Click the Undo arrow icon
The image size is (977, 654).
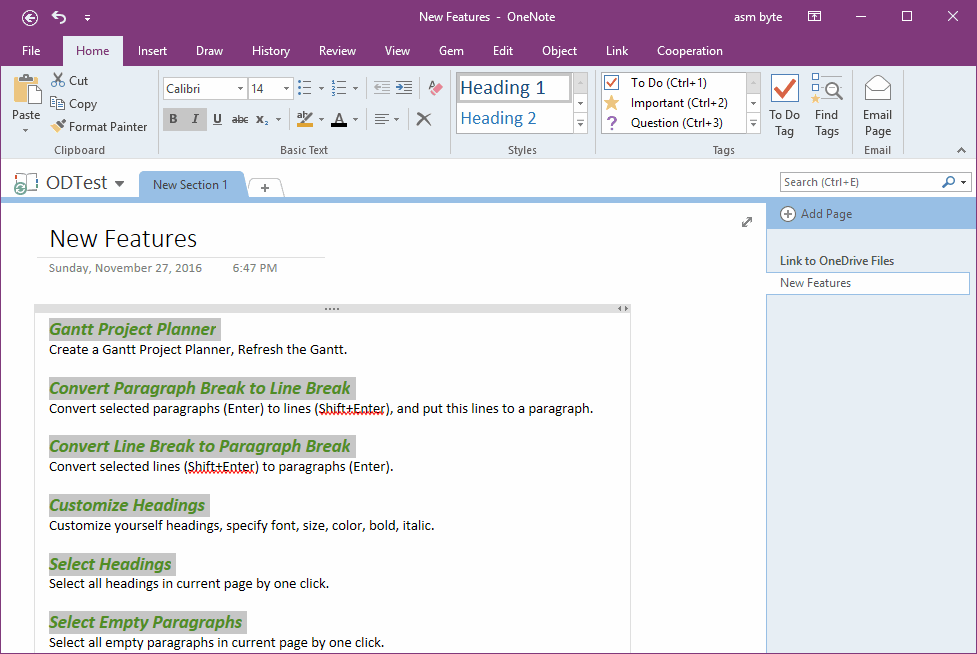(59, 17)
